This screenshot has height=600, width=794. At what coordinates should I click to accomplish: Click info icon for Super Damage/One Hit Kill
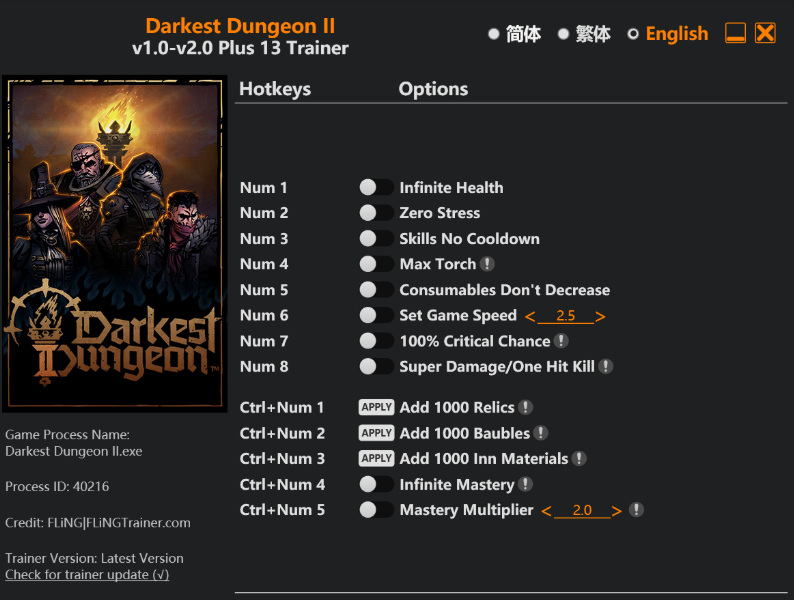[x=605, y=366]
